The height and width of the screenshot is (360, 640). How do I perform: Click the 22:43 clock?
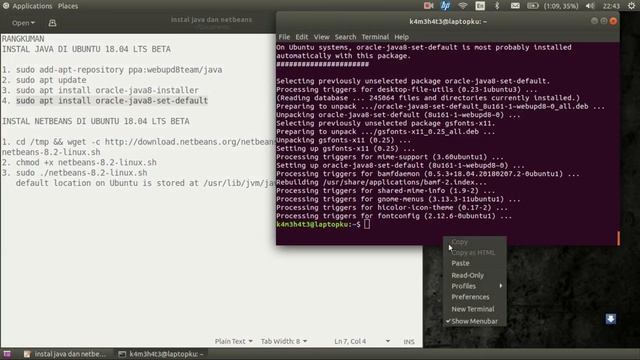point(611,6)
